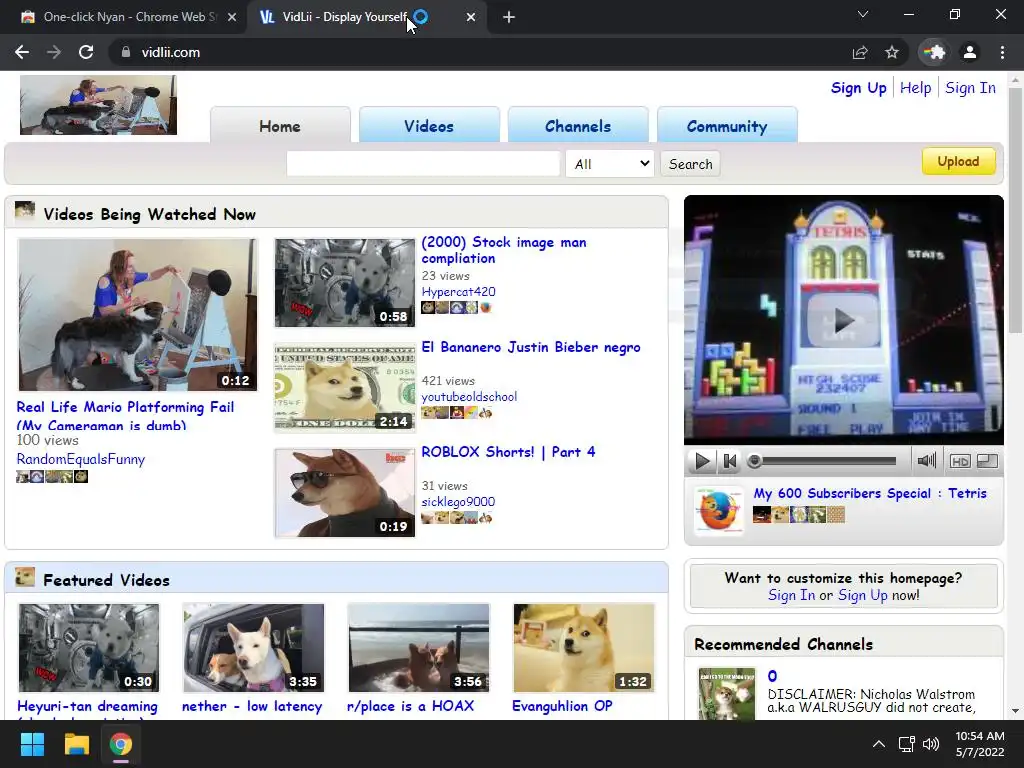Visit the RandomEqualsFunny channel
The height and width of the screenshot is (768, 1024).
80,459
